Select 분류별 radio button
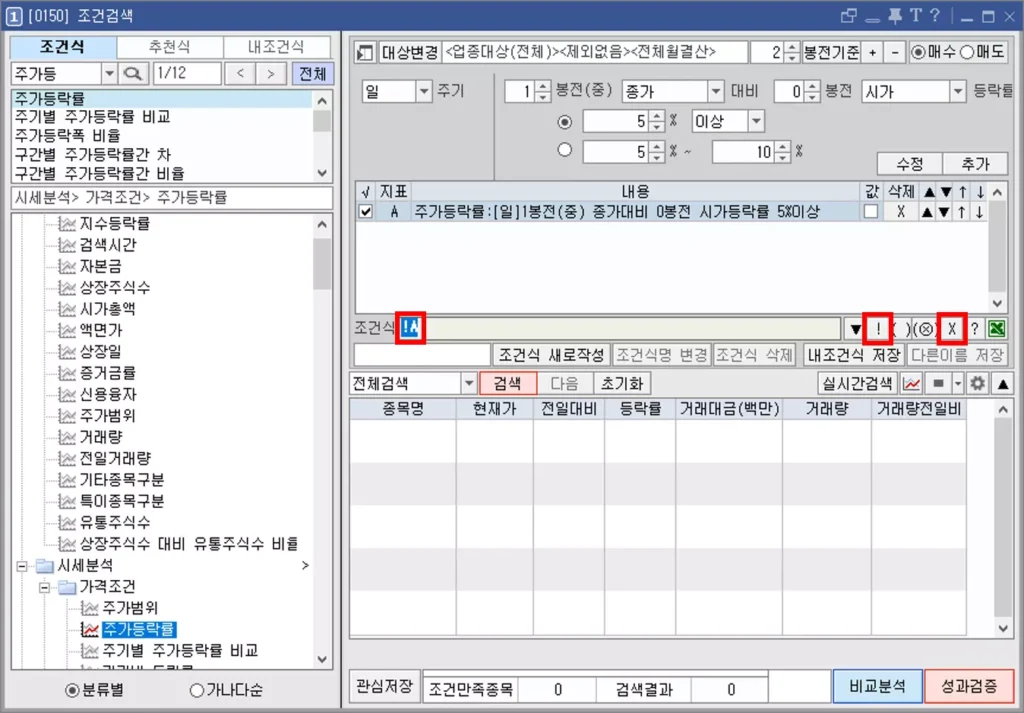1024x713 pixels. tap(72, 690)
